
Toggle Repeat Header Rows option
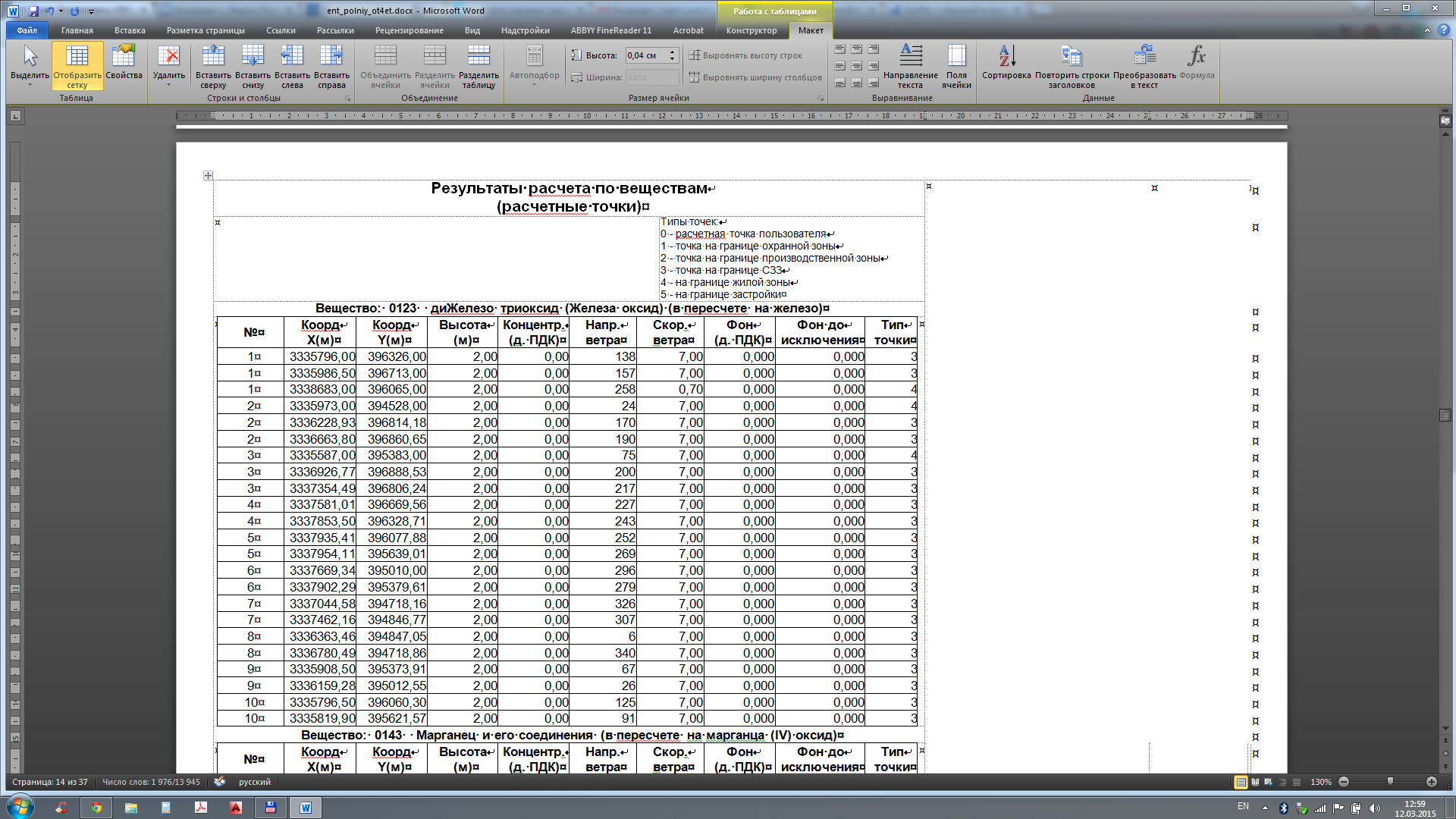1072,57
